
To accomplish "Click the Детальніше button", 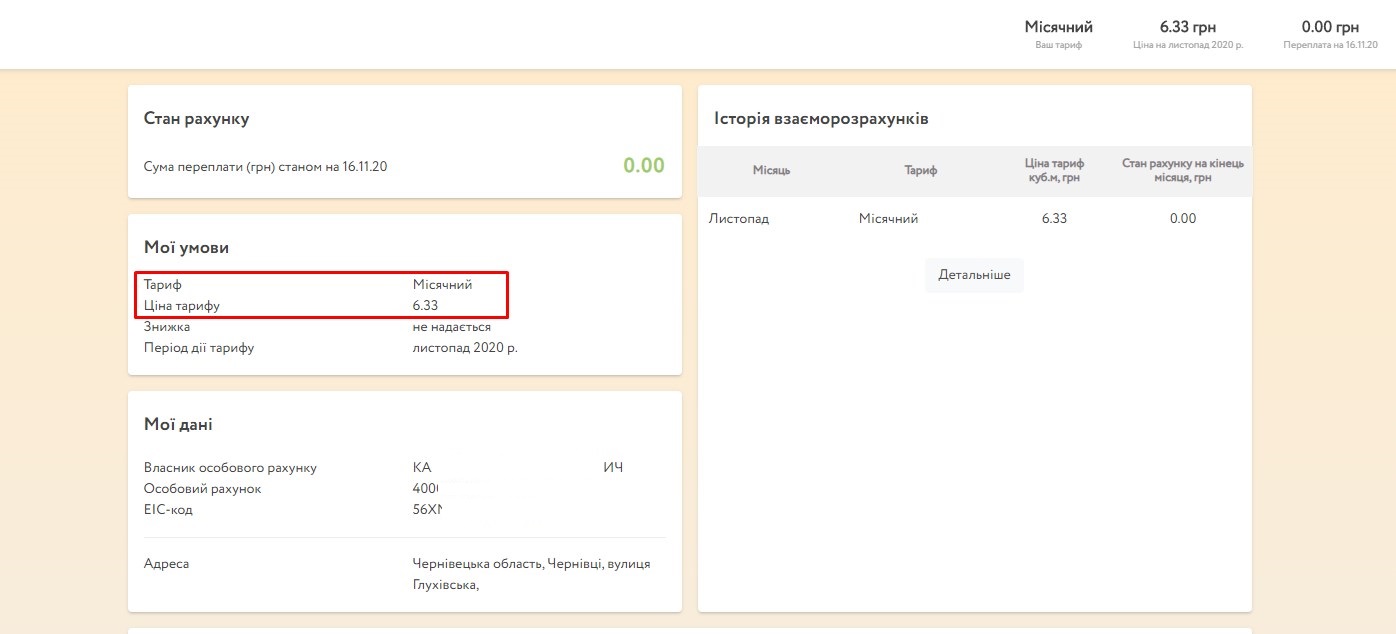I will [x=974, y=275].
